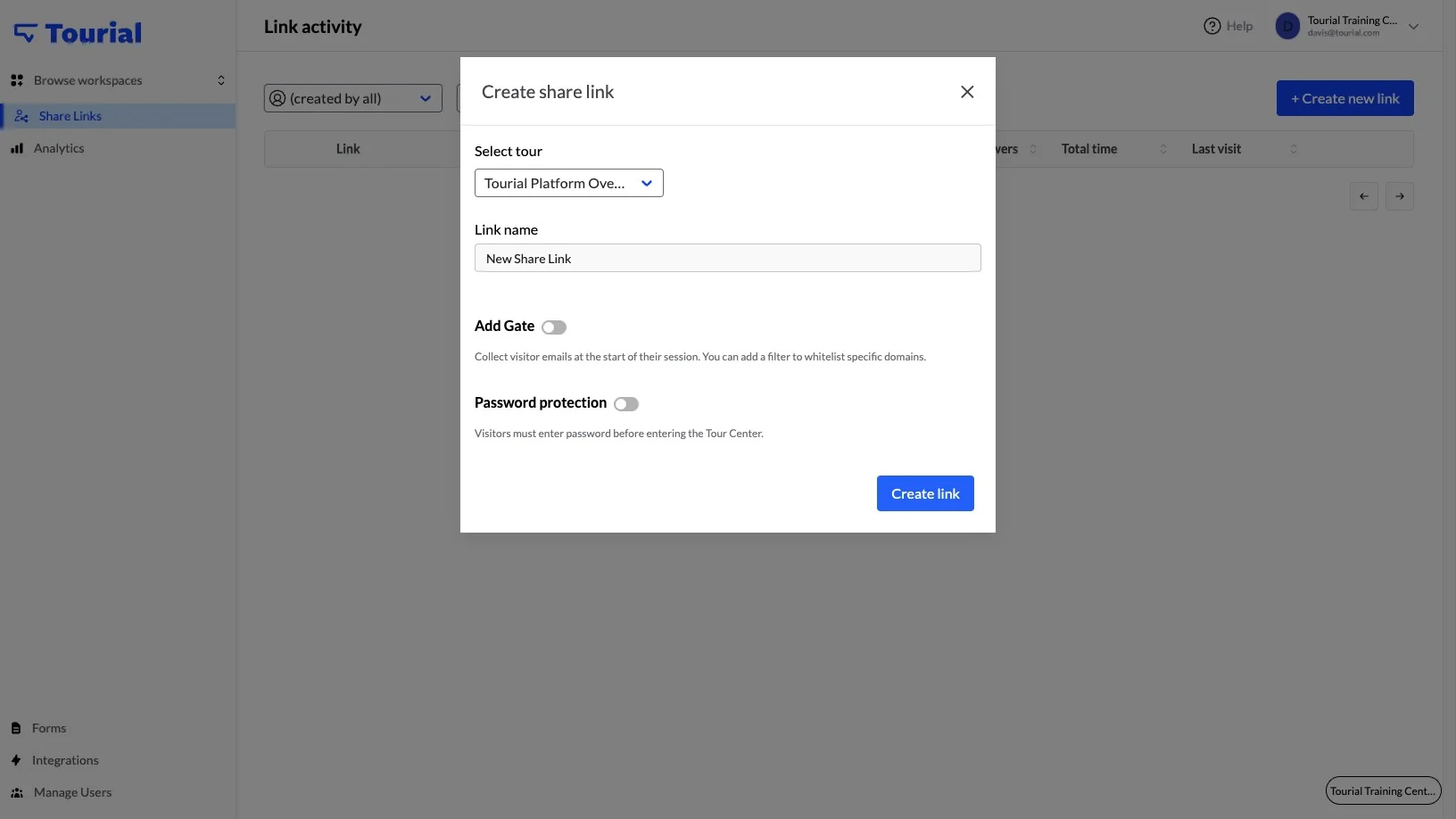Click the Integrations lightning icon
The height and width of the screenshot is (819, 1456).
click(16, 760)
